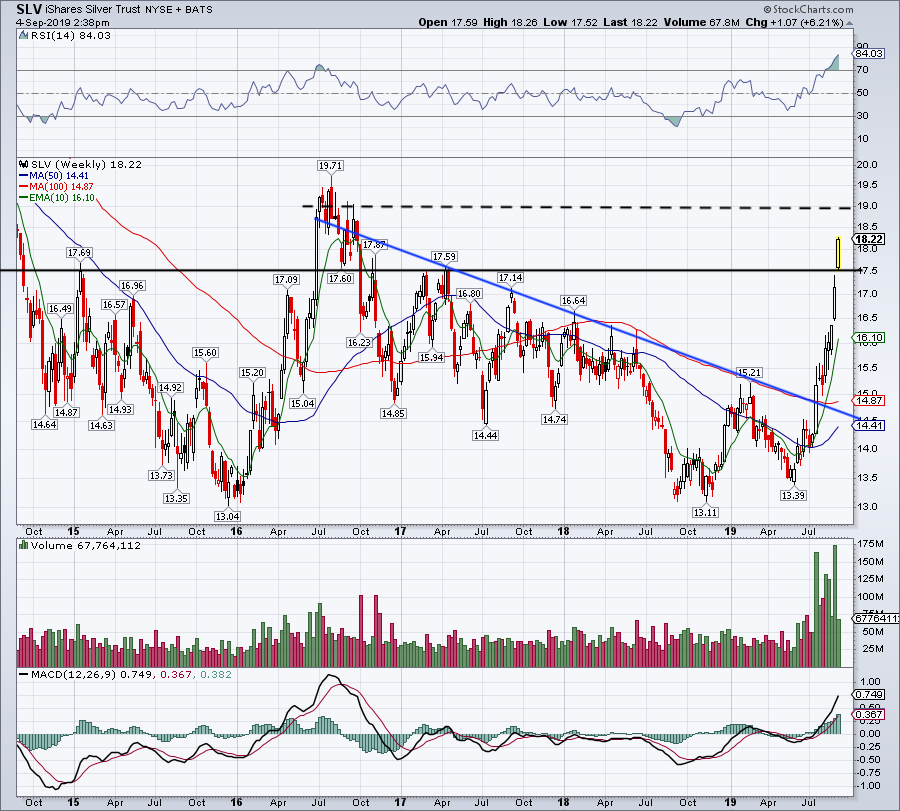Viewport: 900px width, 811px height.
Task: Click the 14.85 low price label
Action: tap(393, 413)
